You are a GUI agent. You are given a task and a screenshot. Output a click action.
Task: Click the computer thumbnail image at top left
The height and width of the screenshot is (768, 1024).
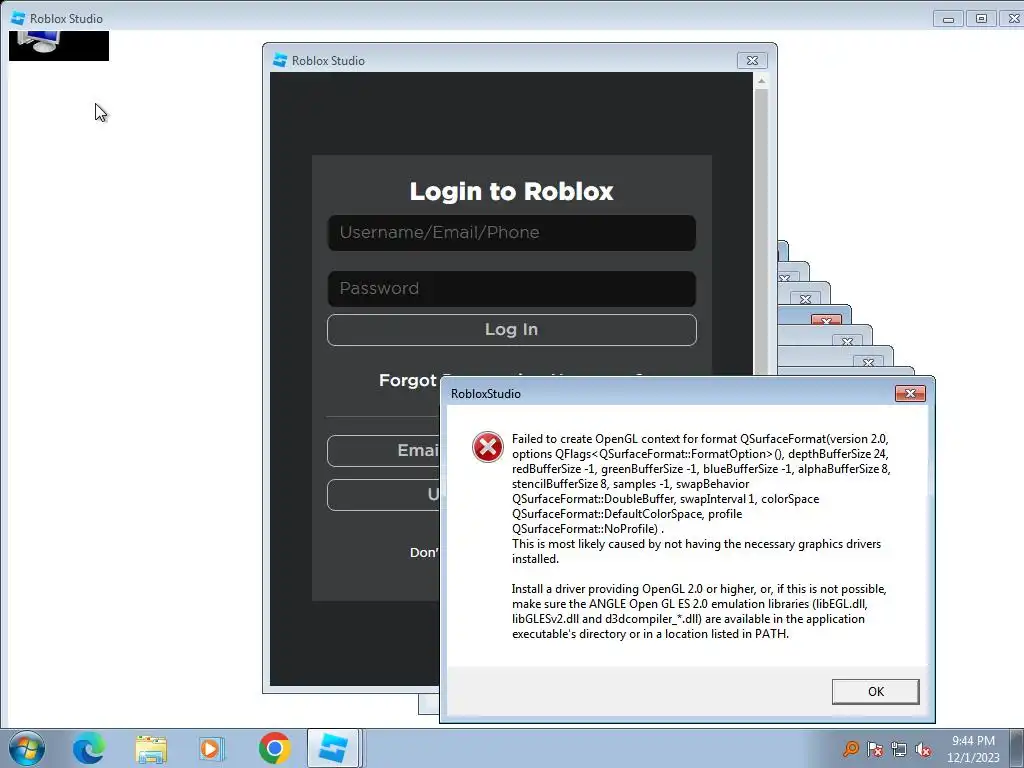pyautogui.click(x=59, y=46)
